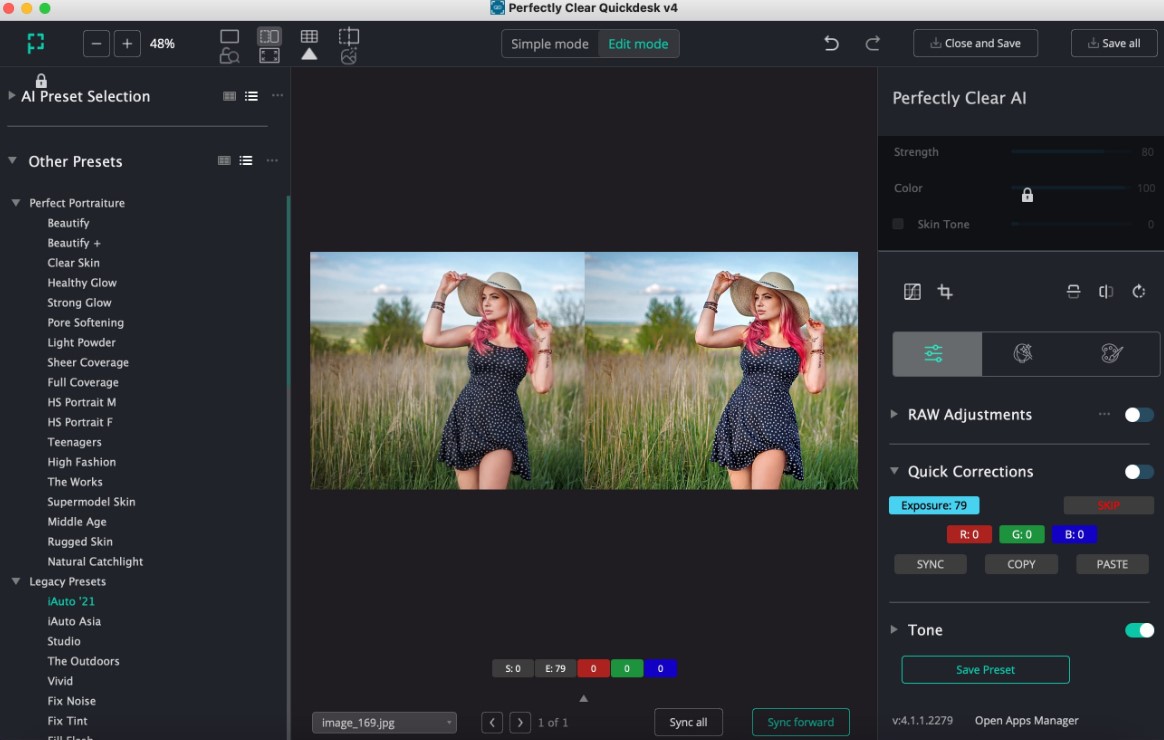Switch to split side-by-side view icon
Image resolution: width=1164 pixels, height=740 pixels.
[x=269, y=36]
